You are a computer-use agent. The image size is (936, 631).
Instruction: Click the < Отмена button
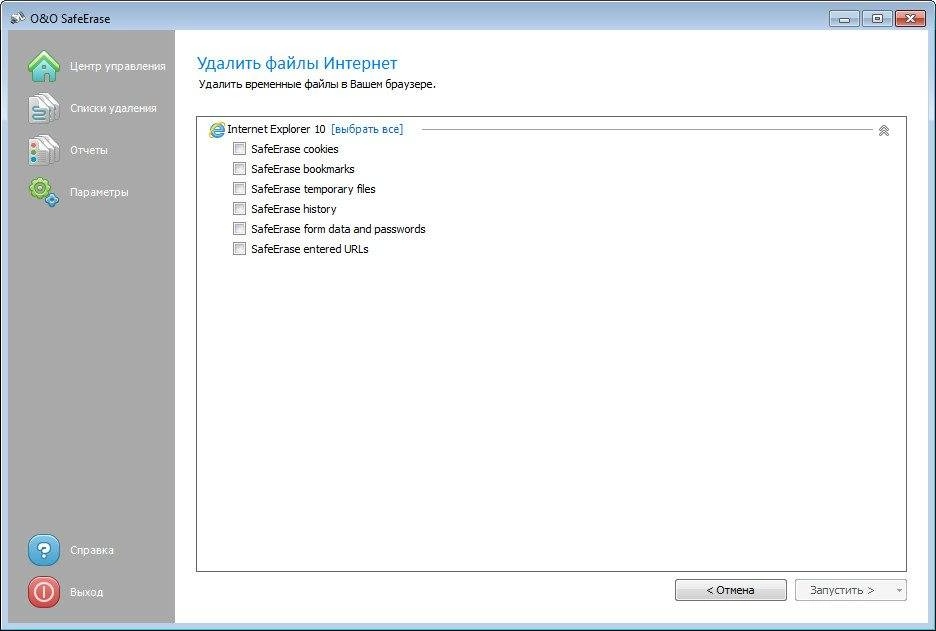731,590
